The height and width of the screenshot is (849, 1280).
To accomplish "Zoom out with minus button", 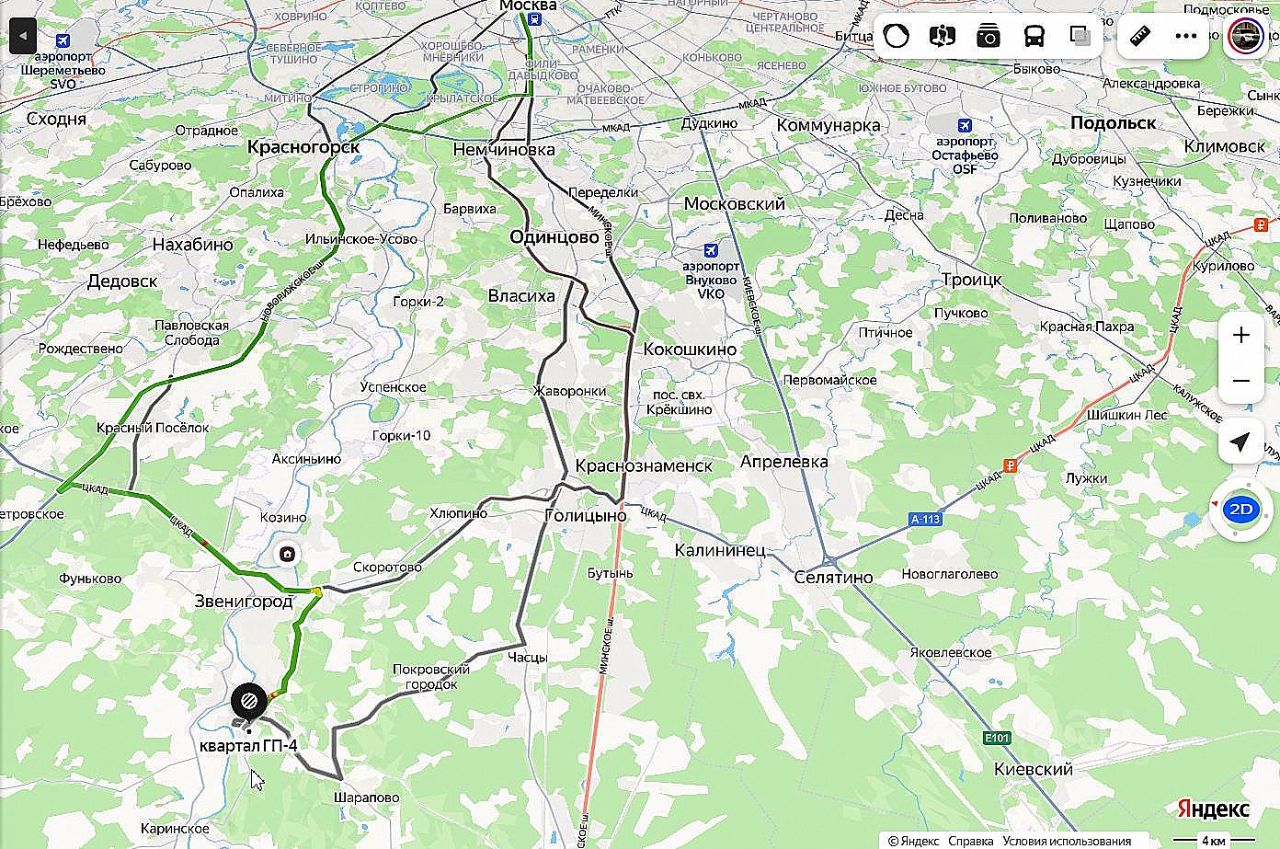I will point(1241,381).
